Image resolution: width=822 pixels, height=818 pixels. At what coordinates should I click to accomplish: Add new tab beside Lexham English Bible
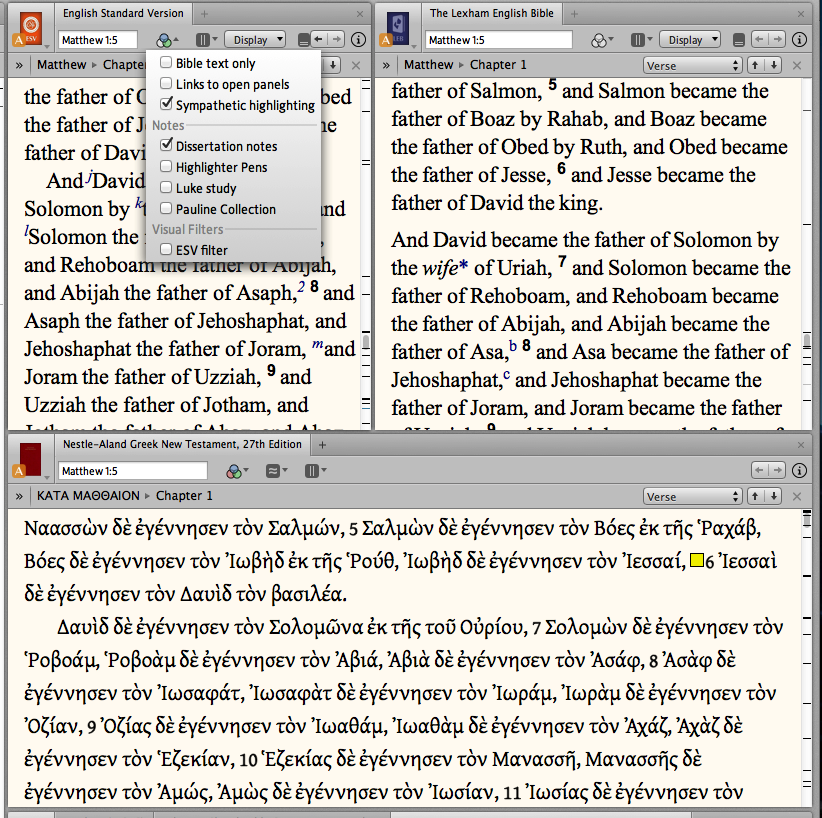574,14
